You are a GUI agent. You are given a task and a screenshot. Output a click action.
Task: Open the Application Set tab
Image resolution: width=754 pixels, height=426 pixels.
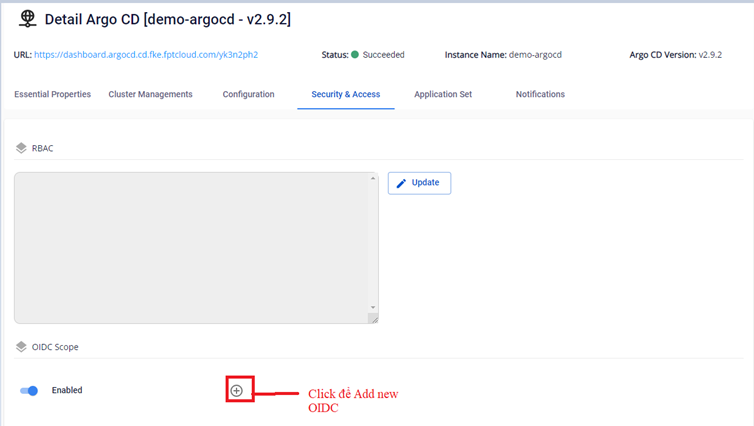coord(443,94)
